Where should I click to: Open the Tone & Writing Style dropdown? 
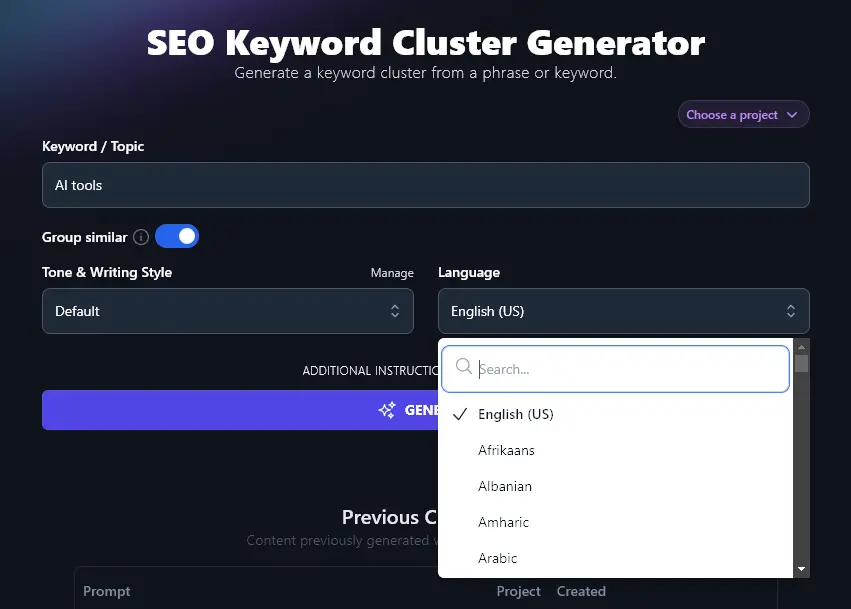(x=228, y=311)
